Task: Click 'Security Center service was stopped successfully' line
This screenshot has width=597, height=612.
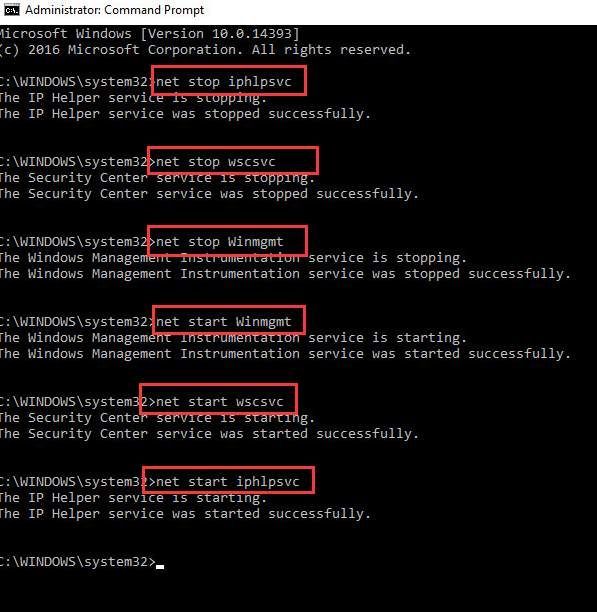Action: [x=209, y=194]
